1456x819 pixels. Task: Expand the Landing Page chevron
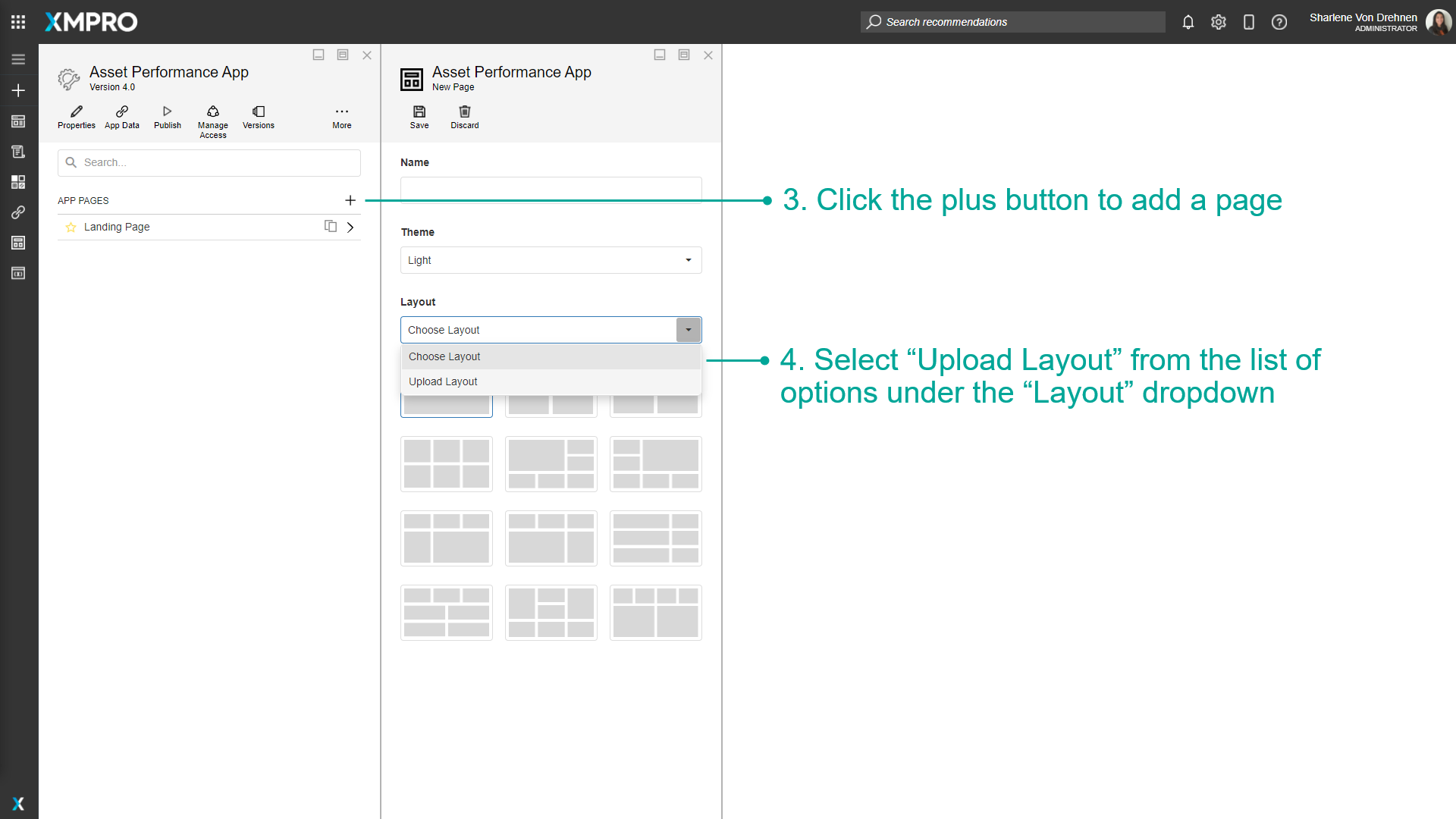[x=350, y=227]
